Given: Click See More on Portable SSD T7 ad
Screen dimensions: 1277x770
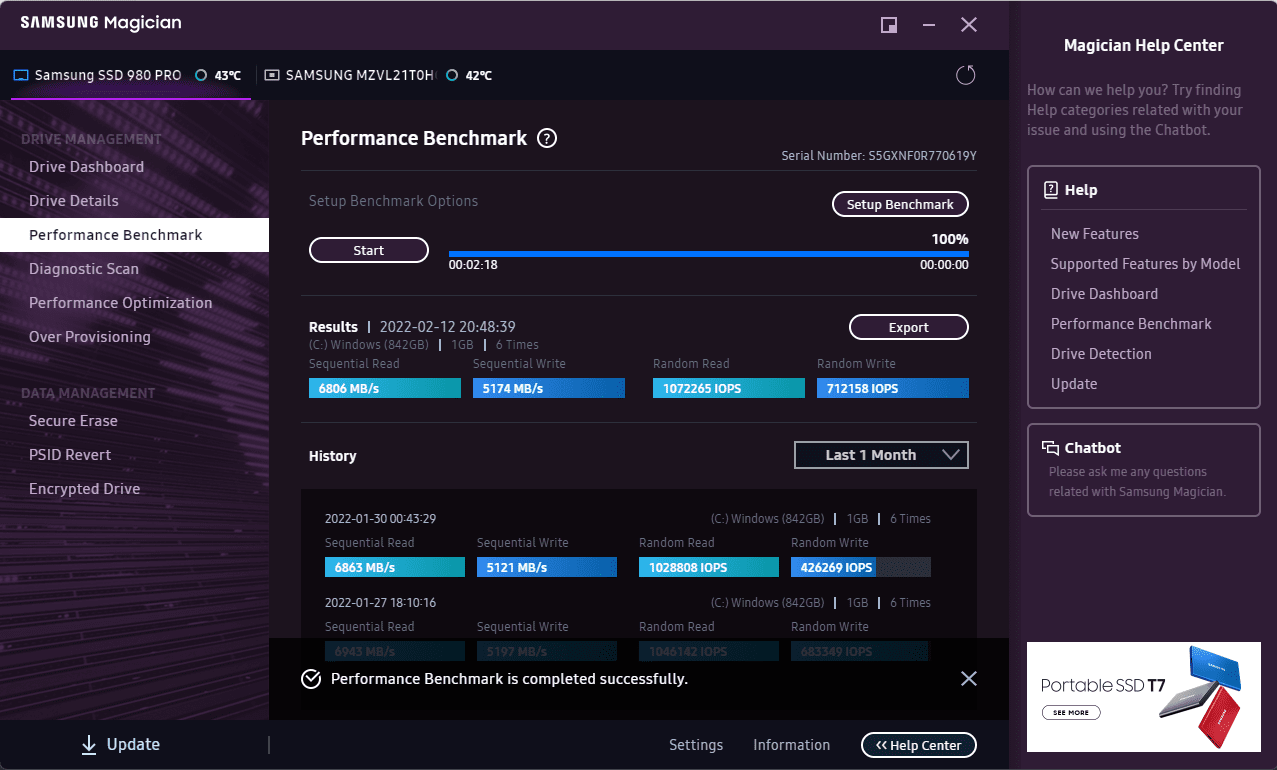Looking at the screenshot, I should click(x=1070, y=713).
